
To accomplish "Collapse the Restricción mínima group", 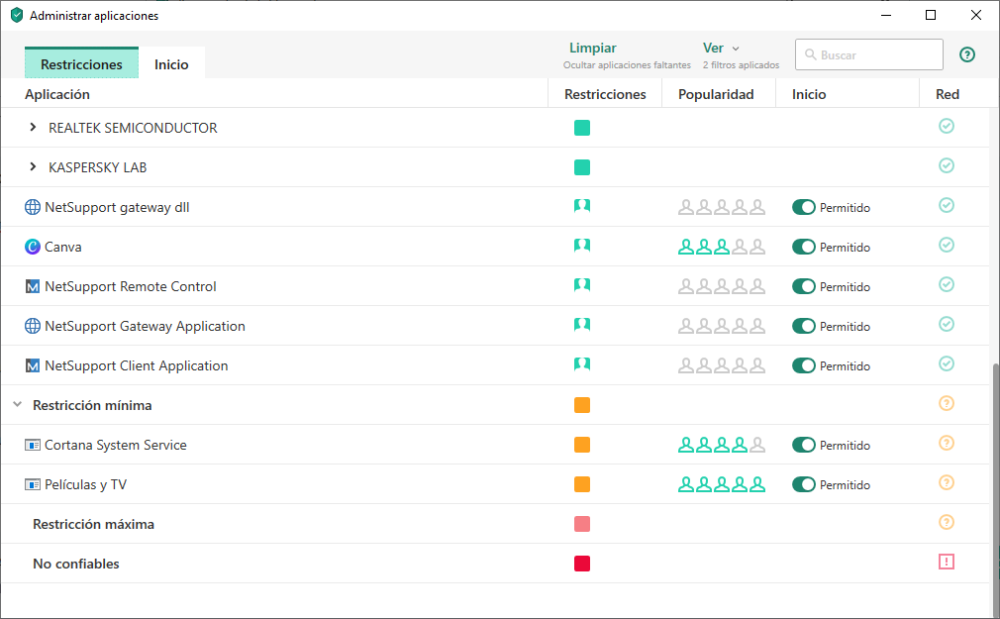I will tap(17, 406).
